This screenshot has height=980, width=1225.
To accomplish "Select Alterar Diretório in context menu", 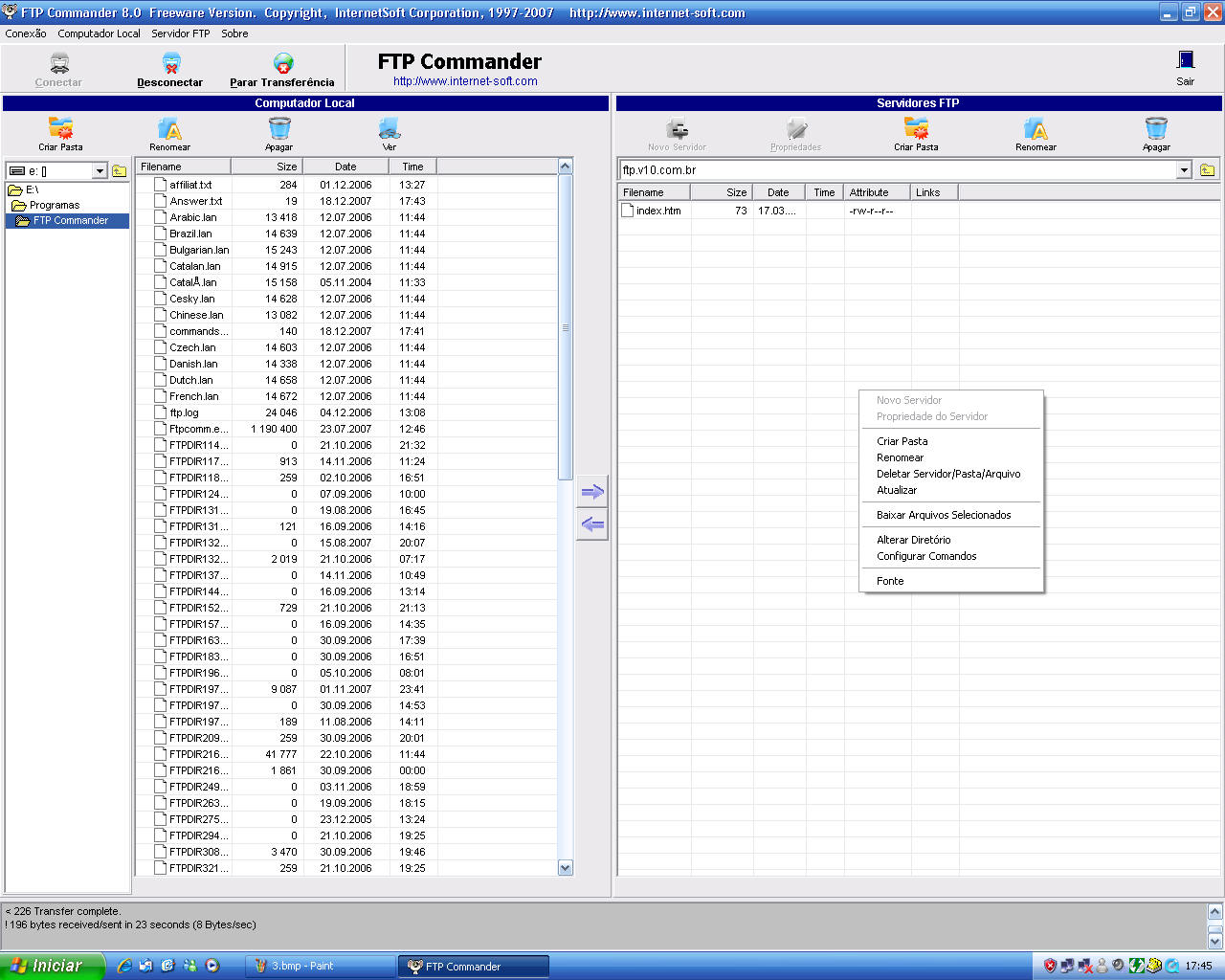I will pyautogui.click(x=913, y=540).
